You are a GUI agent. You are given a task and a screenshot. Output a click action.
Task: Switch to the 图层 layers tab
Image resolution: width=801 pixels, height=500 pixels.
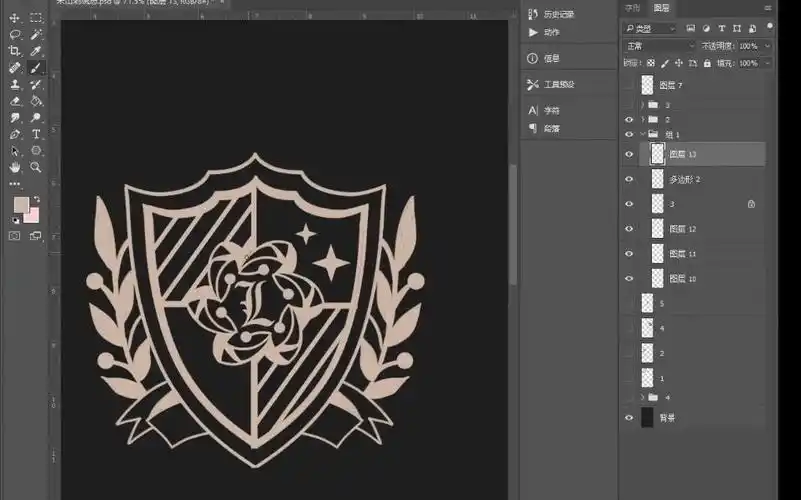(661, 8)
